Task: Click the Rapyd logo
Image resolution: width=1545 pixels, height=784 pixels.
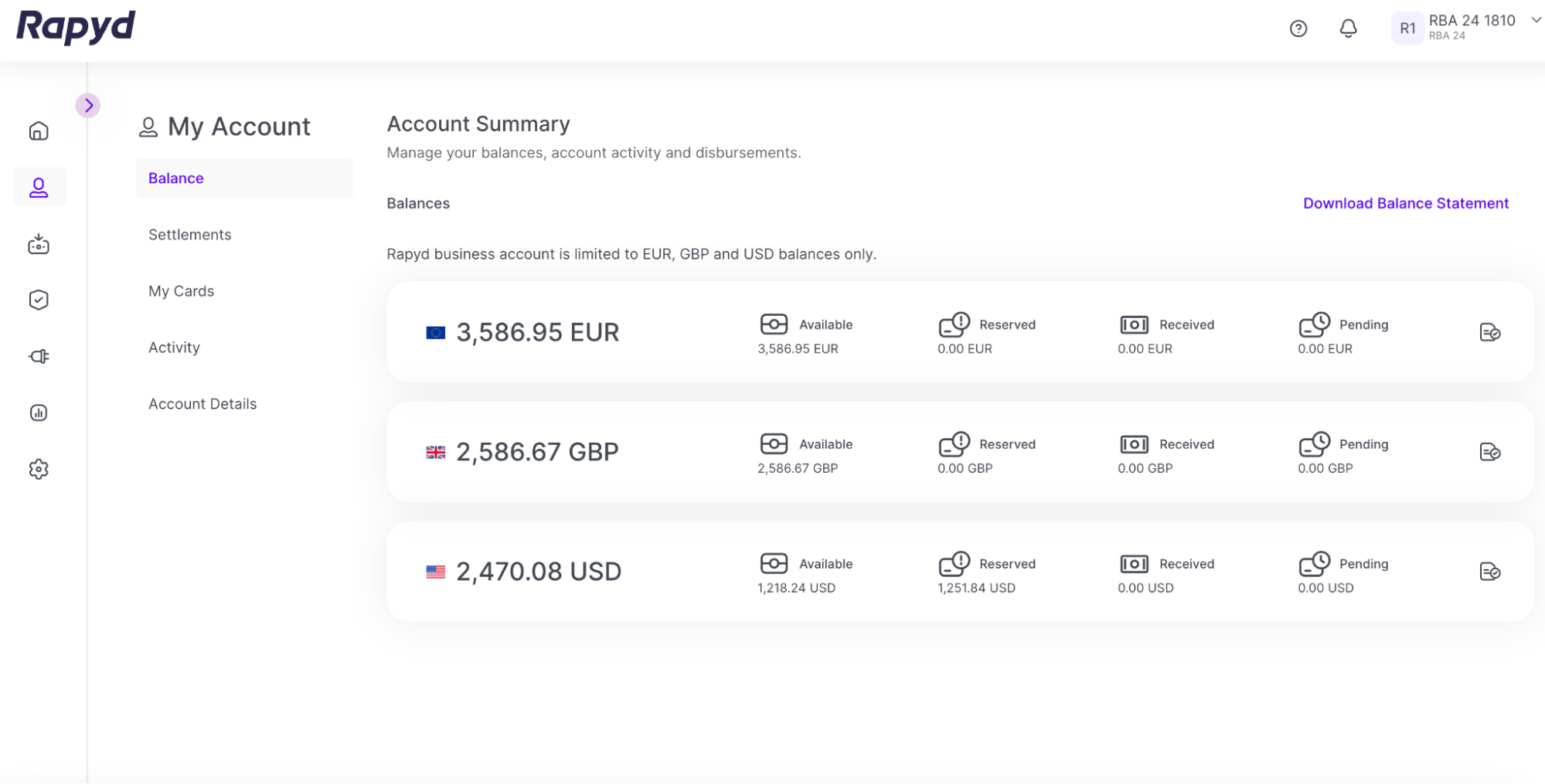Action: click(76, 26)
